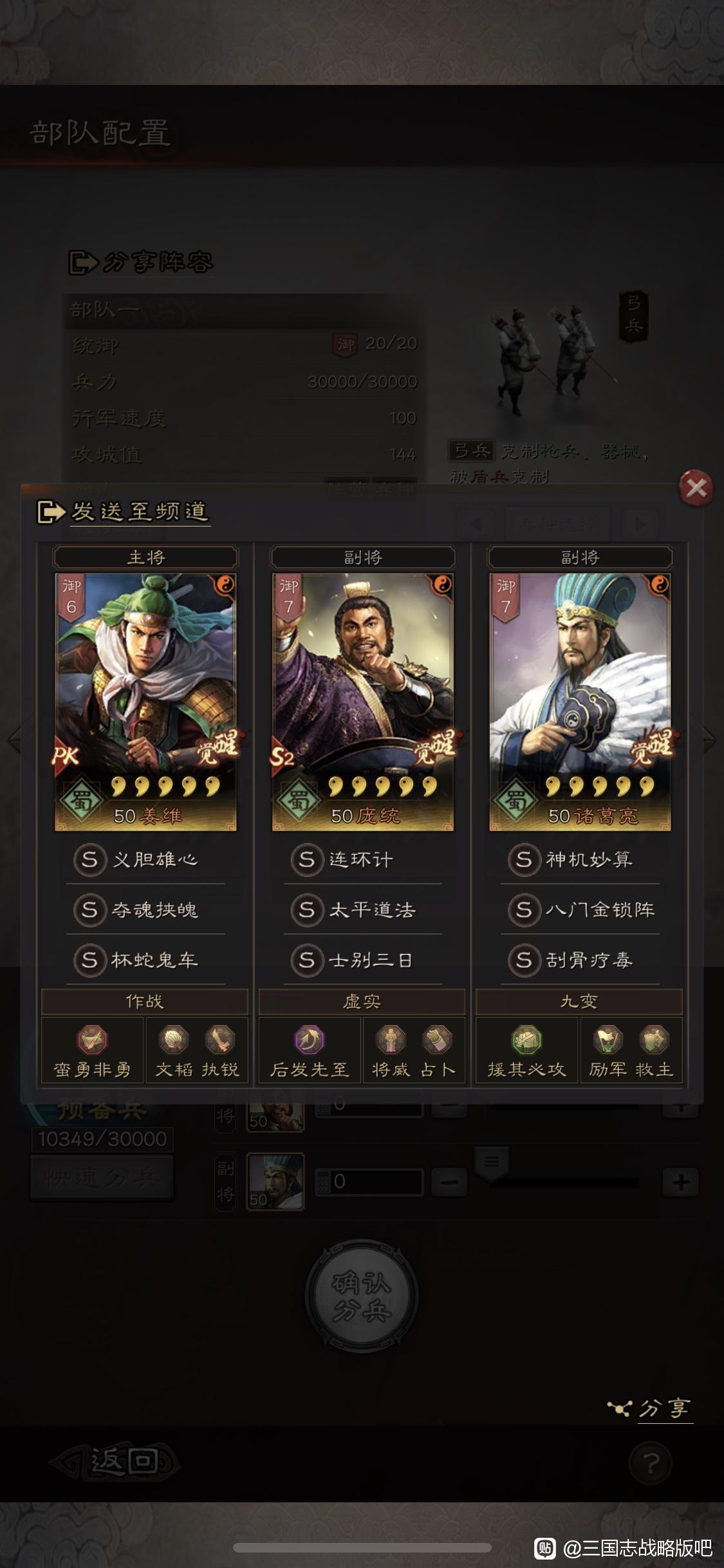Open 诸葛亮 general card

click(x=580, y=702)
